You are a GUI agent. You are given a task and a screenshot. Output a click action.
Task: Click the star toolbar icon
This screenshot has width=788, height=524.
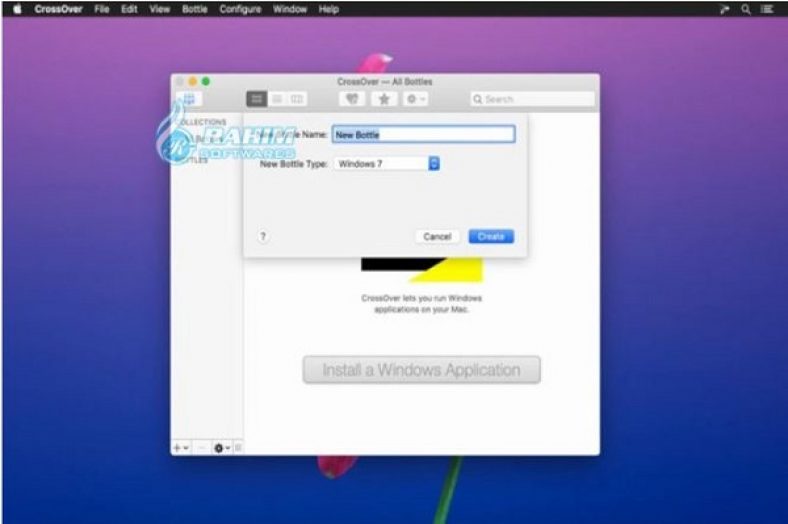point(384,99)
